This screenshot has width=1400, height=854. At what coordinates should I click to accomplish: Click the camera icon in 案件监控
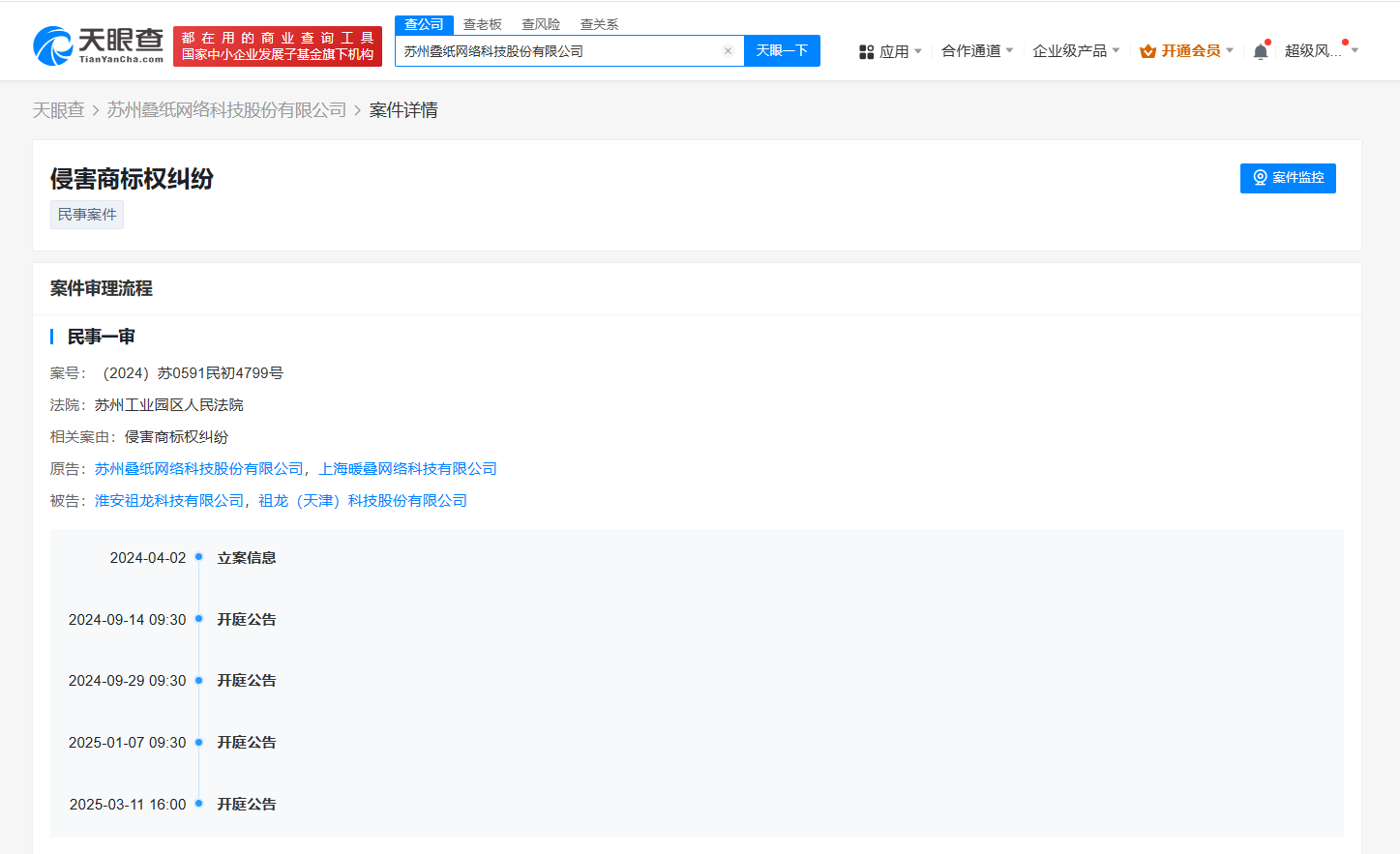click(1260, 178)
